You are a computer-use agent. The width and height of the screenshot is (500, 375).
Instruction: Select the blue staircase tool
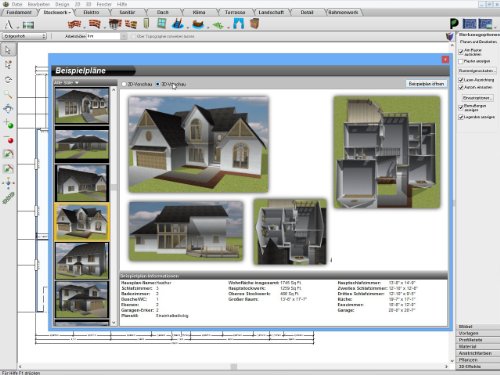178,24
